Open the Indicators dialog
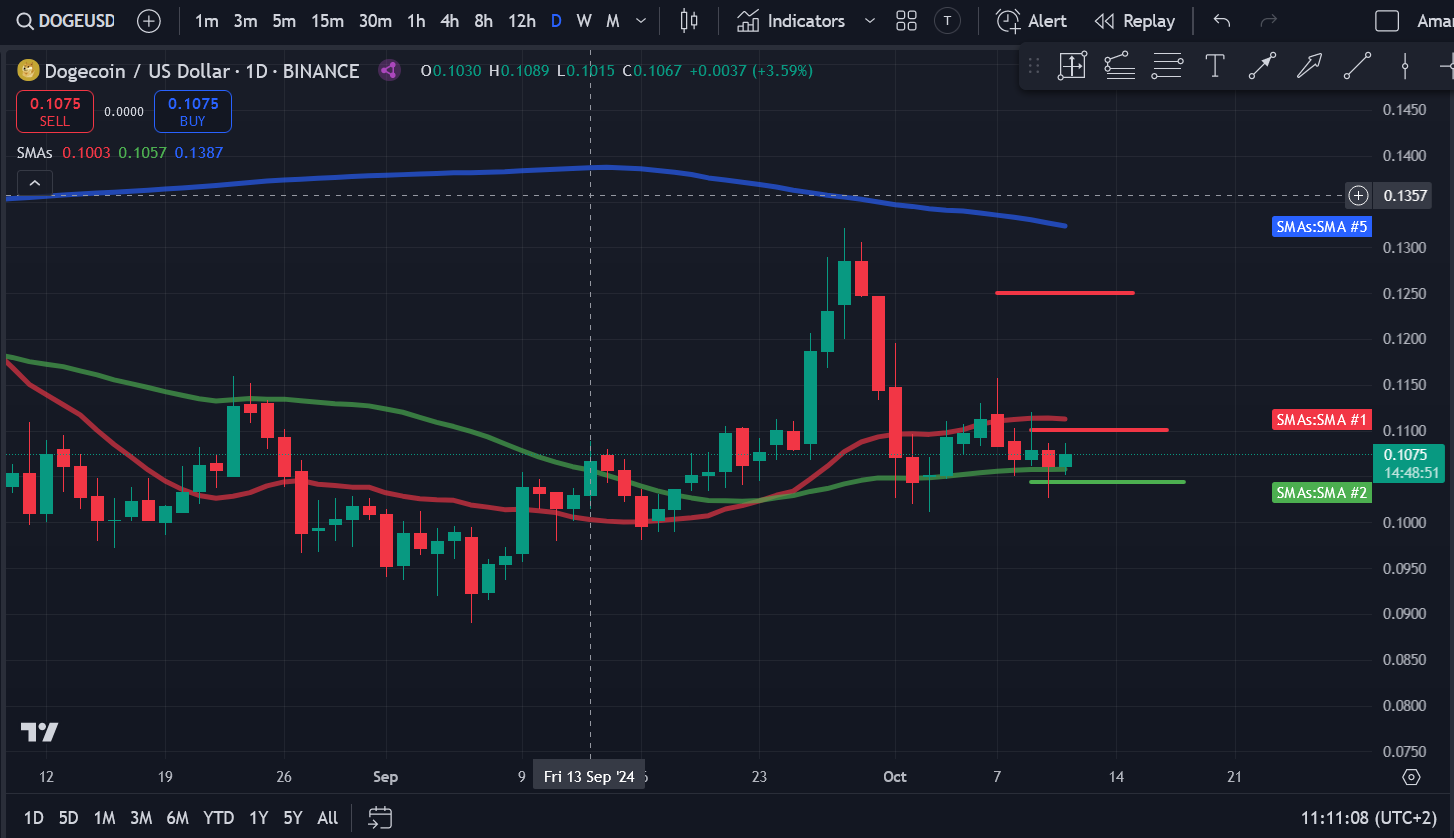This screenshot has width=1454, height=838. click(791, 21)
